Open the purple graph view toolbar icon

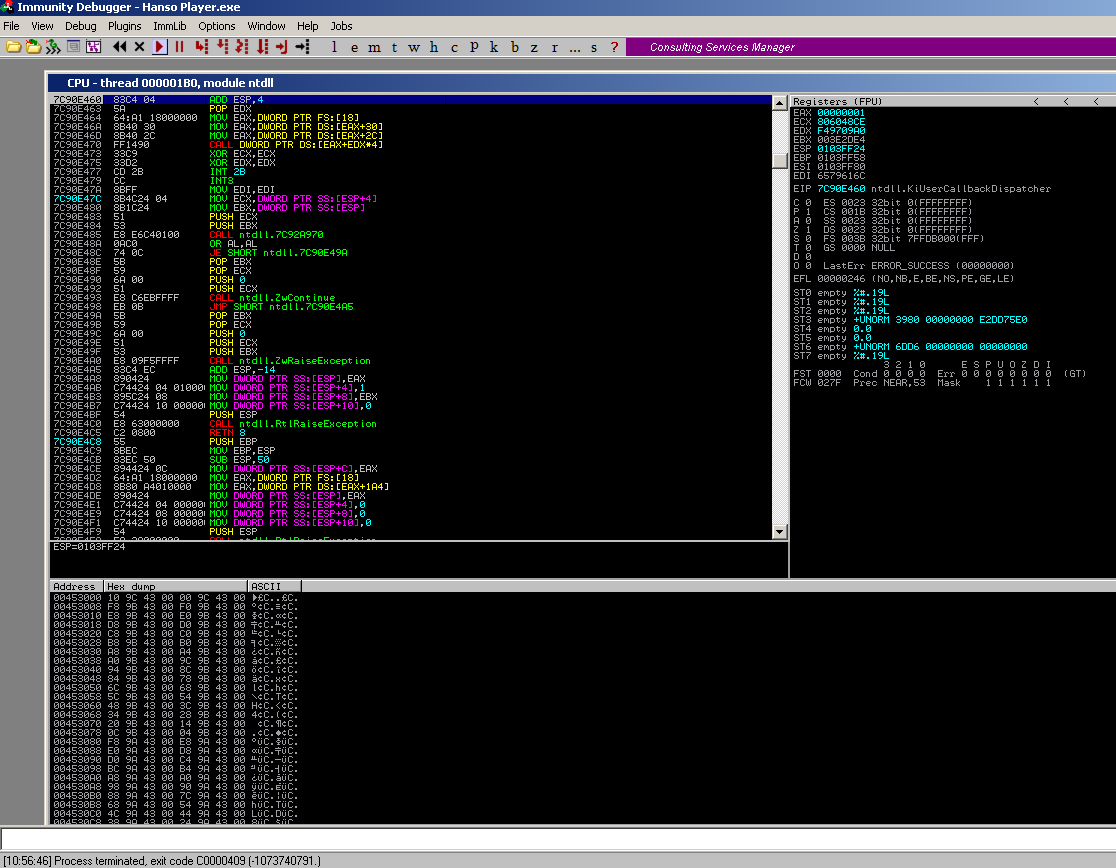coord(93,47)
